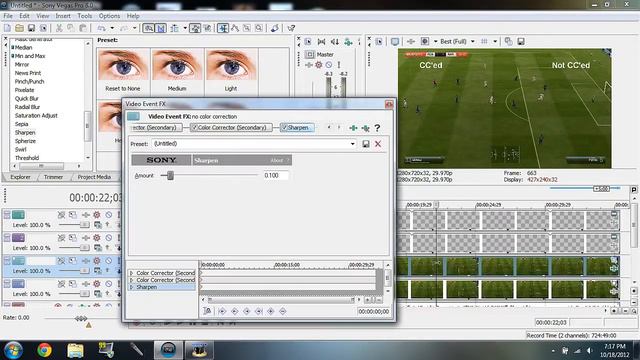
Task: Click the keyframe cursor time field
Action: (x=373, y=311)
